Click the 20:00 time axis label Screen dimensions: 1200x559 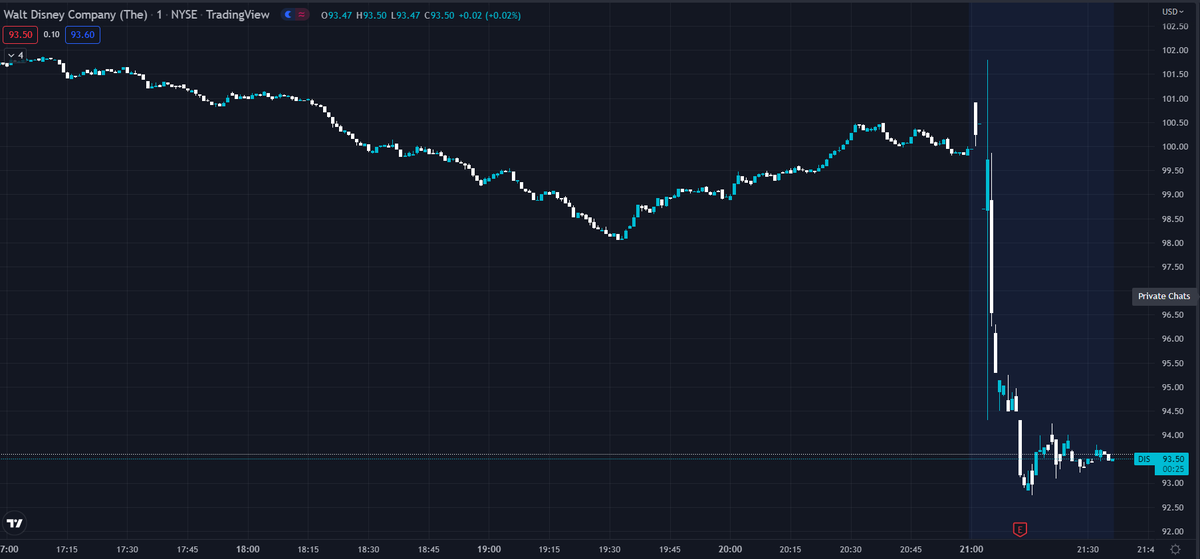[730, 549]
